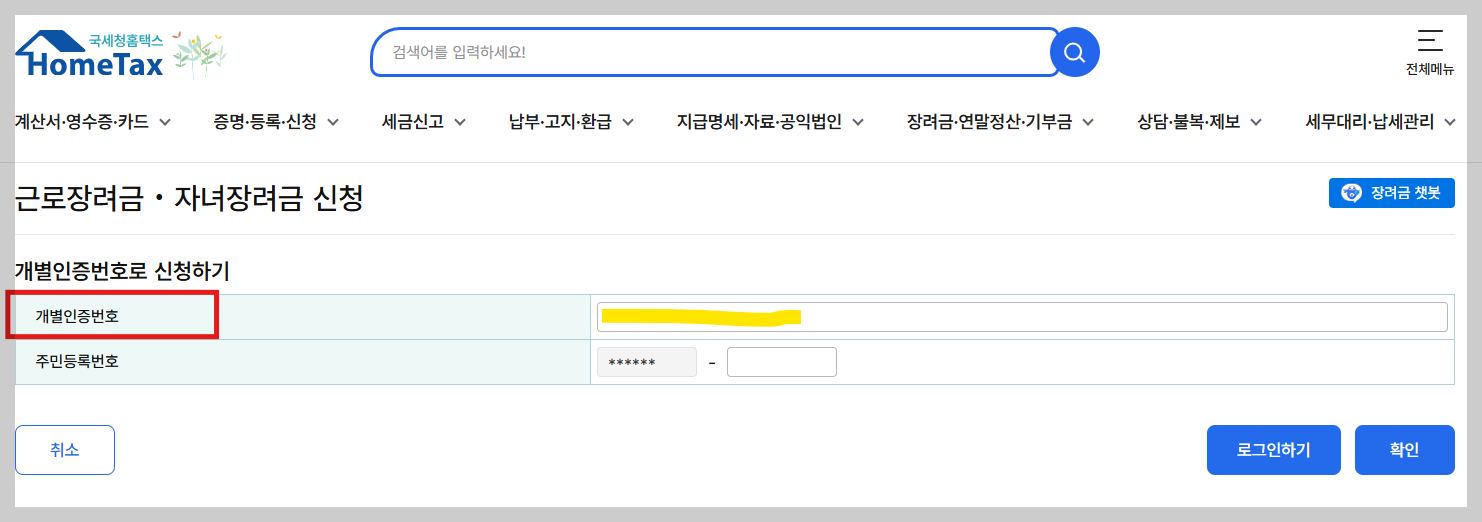The image size is (1482, 522).
Task: Click the 주민등록번호 row label
Action: 77,362
